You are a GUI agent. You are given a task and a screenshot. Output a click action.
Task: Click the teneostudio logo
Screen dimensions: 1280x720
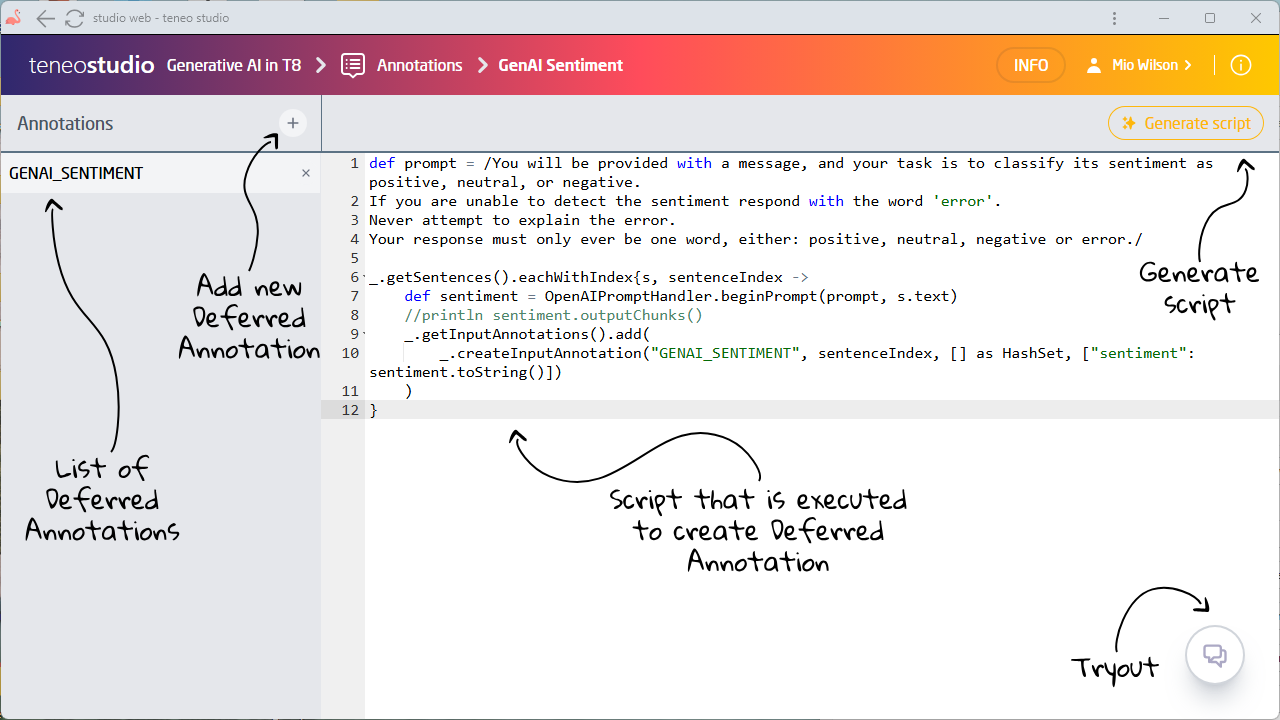pyautogui.click(x=91, y=65)
